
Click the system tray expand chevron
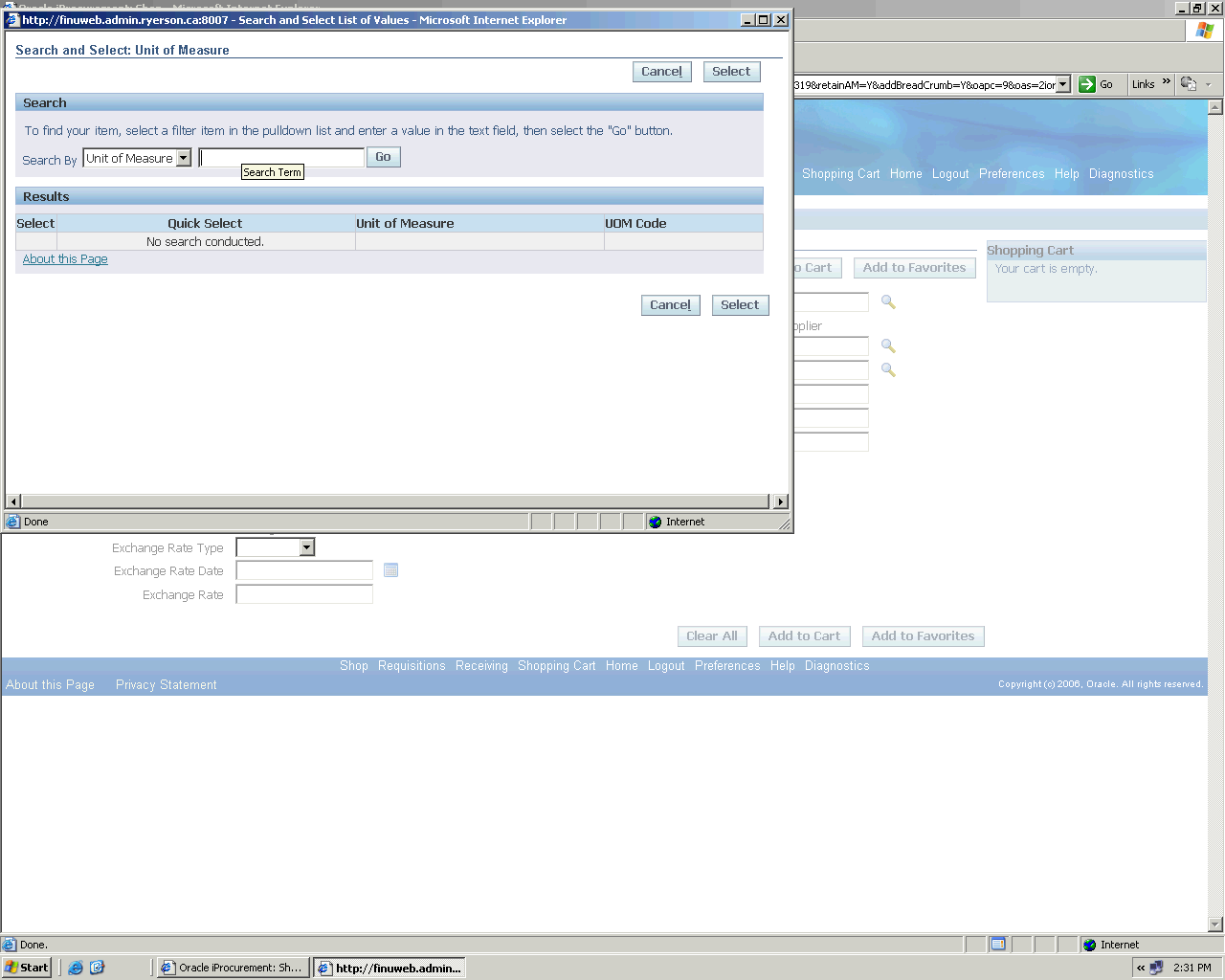click(1140, 968)
